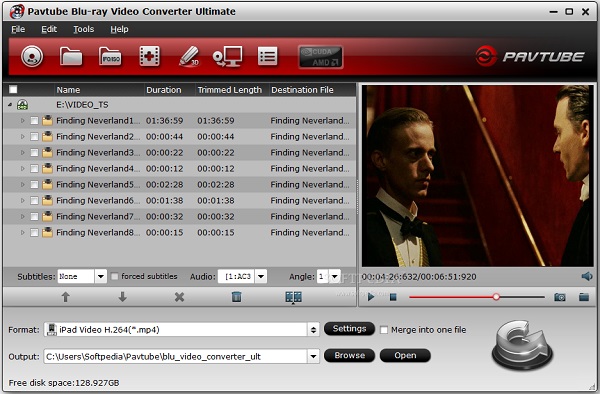Screen dimensions: 600x394
Task: Click the preview seek slider handle
Action: tap(496, 297)
